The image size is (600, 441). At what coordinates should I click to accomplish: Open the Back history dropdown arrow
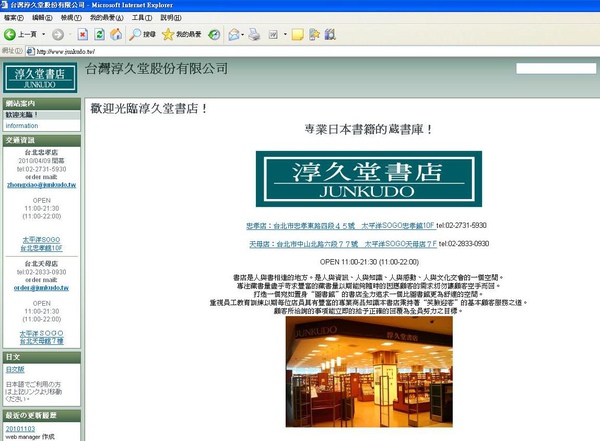point(43,34)
